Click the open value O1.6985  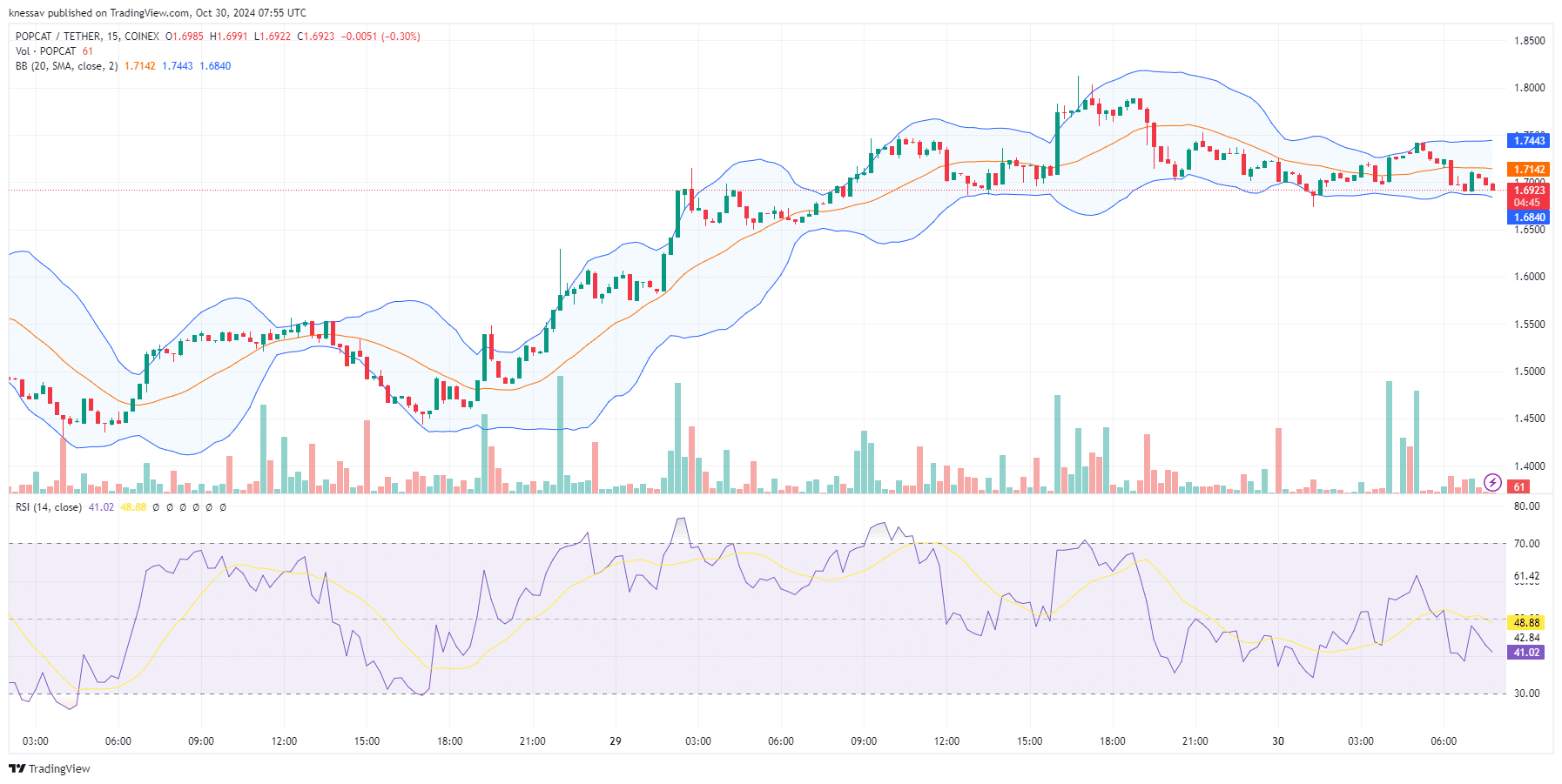tap(185, 37)
